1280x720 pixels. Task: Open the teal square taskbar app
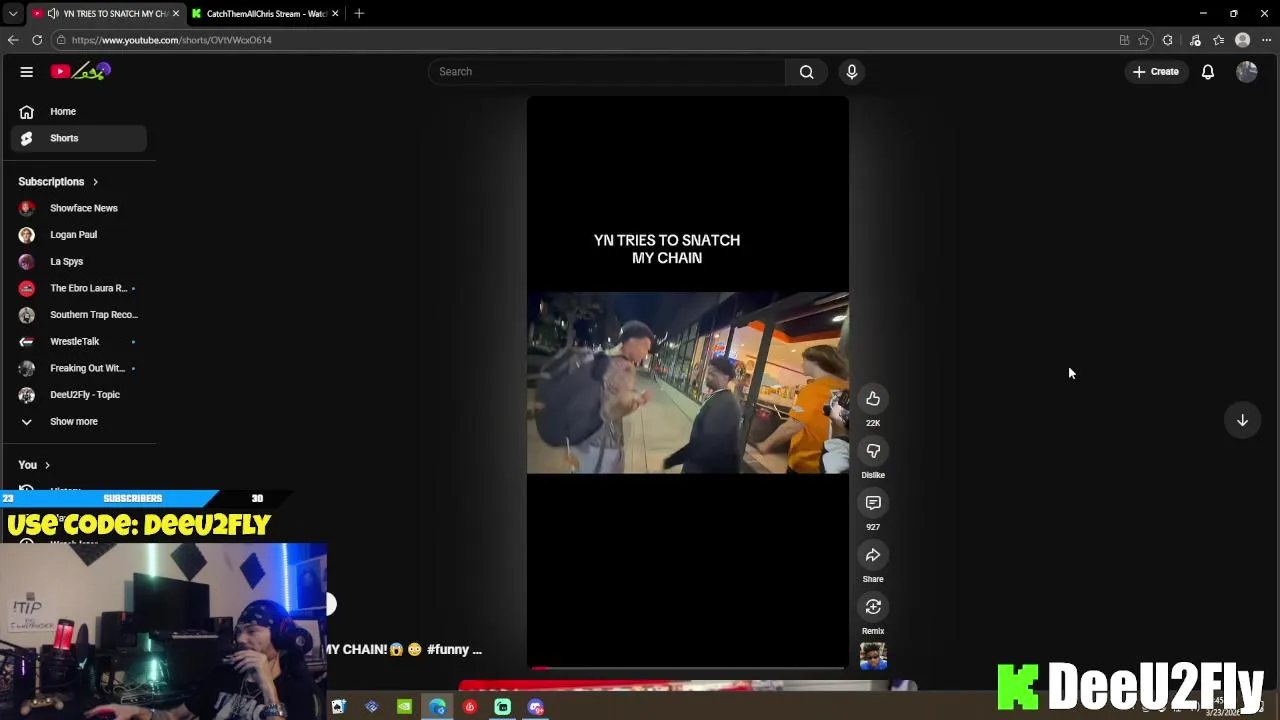tap(503, 707)
